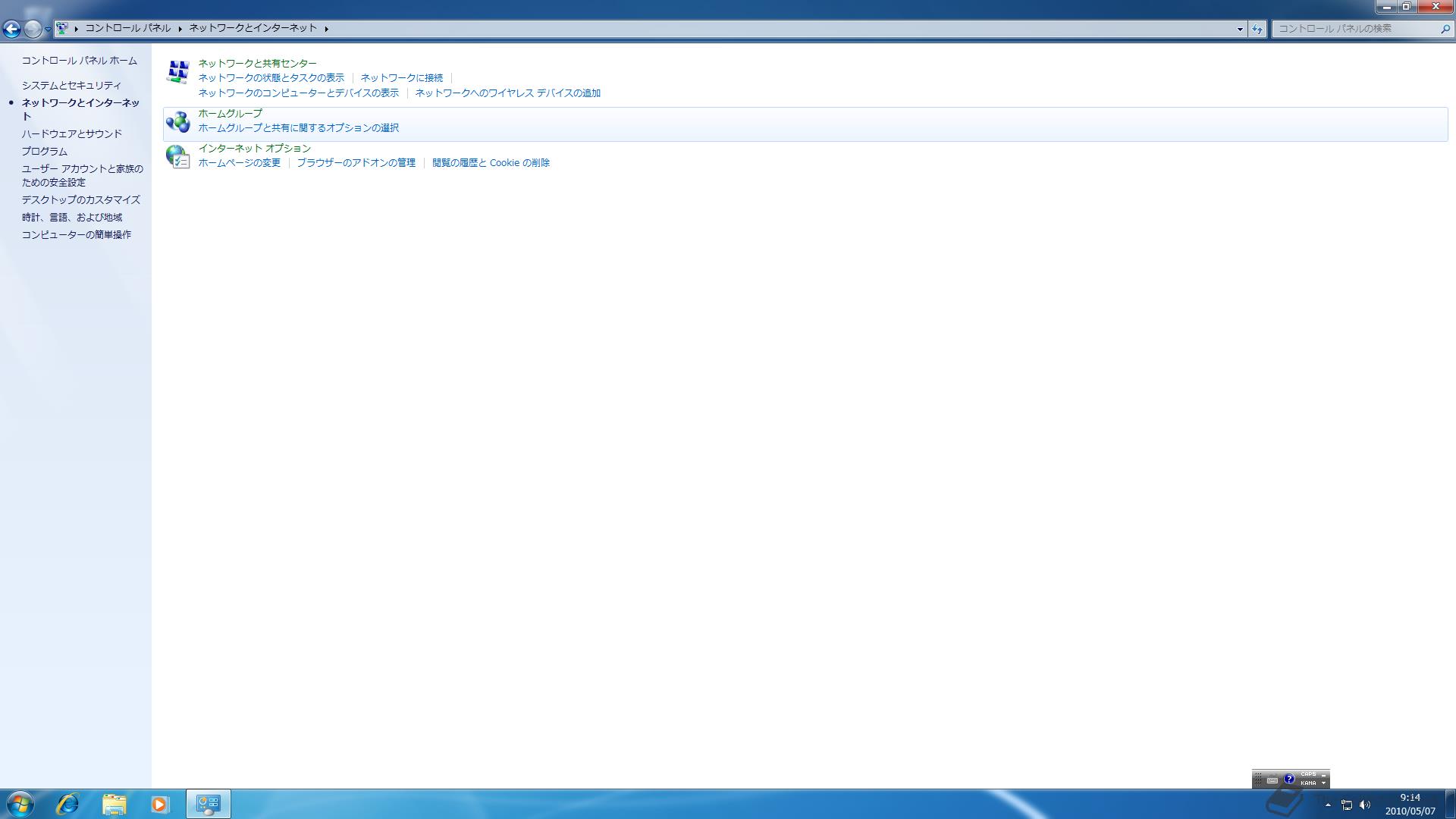Click ネットワークの状態とタスクの表示 link
Screen dimensions: 1456x819
[271, 78]
